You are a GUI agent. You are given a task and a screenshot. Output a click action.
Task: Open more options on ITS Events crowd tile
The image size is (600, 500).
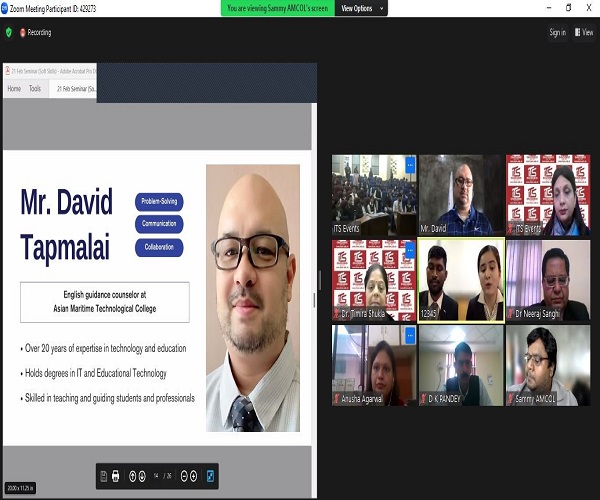(x=410, y=165)
